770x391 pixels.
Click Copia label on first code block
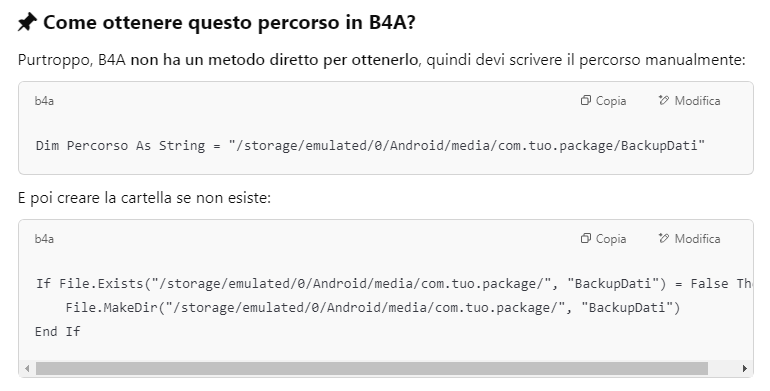(611, 101)
